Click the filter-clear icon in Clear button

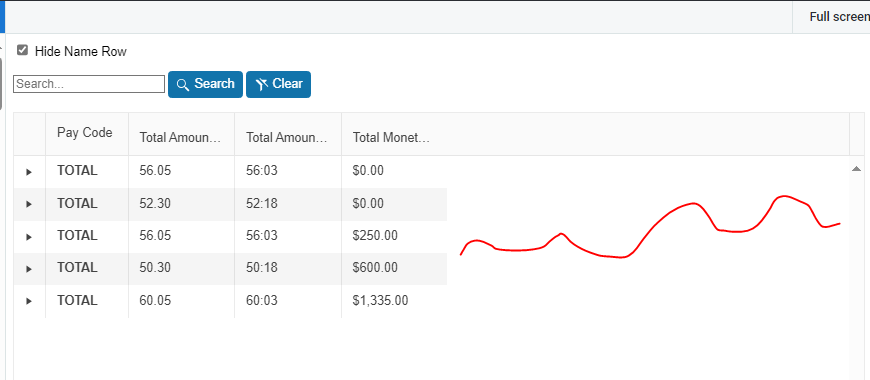click(262, 84)
